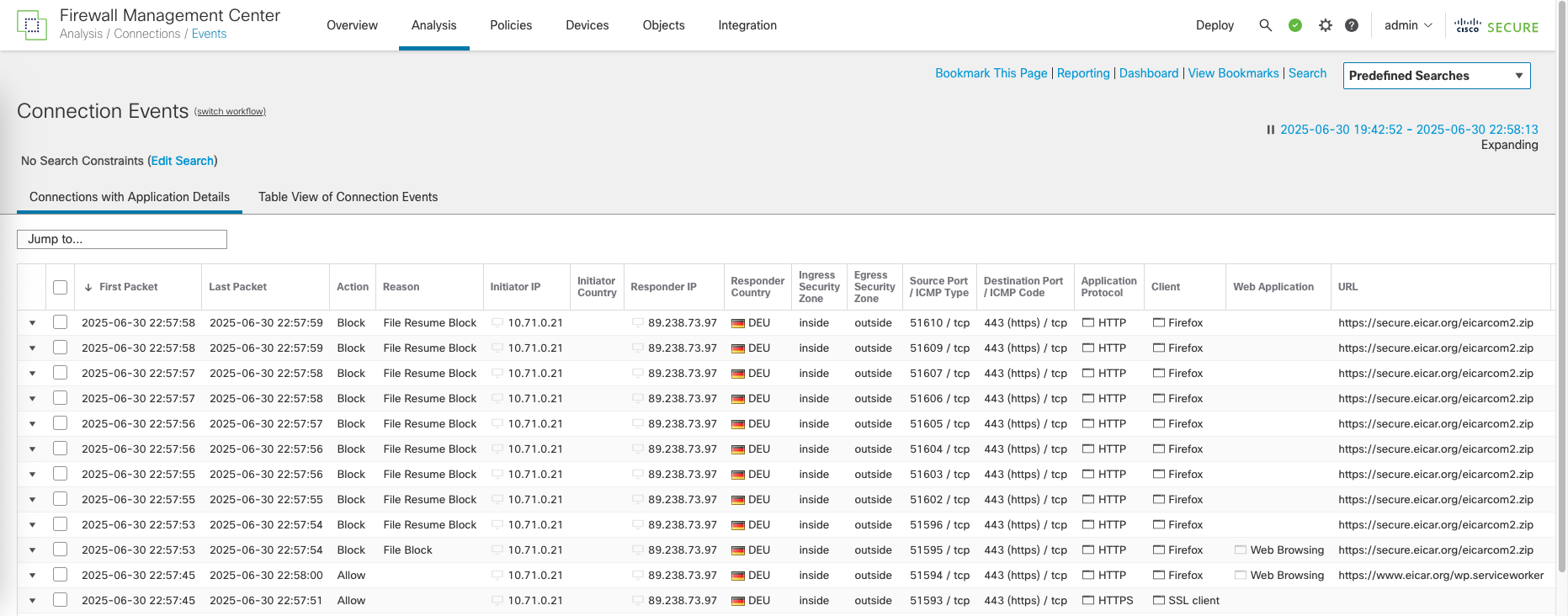Check the first event row checkbox
This screenshot has height=616, width=1568.
(x=60, y=322)
